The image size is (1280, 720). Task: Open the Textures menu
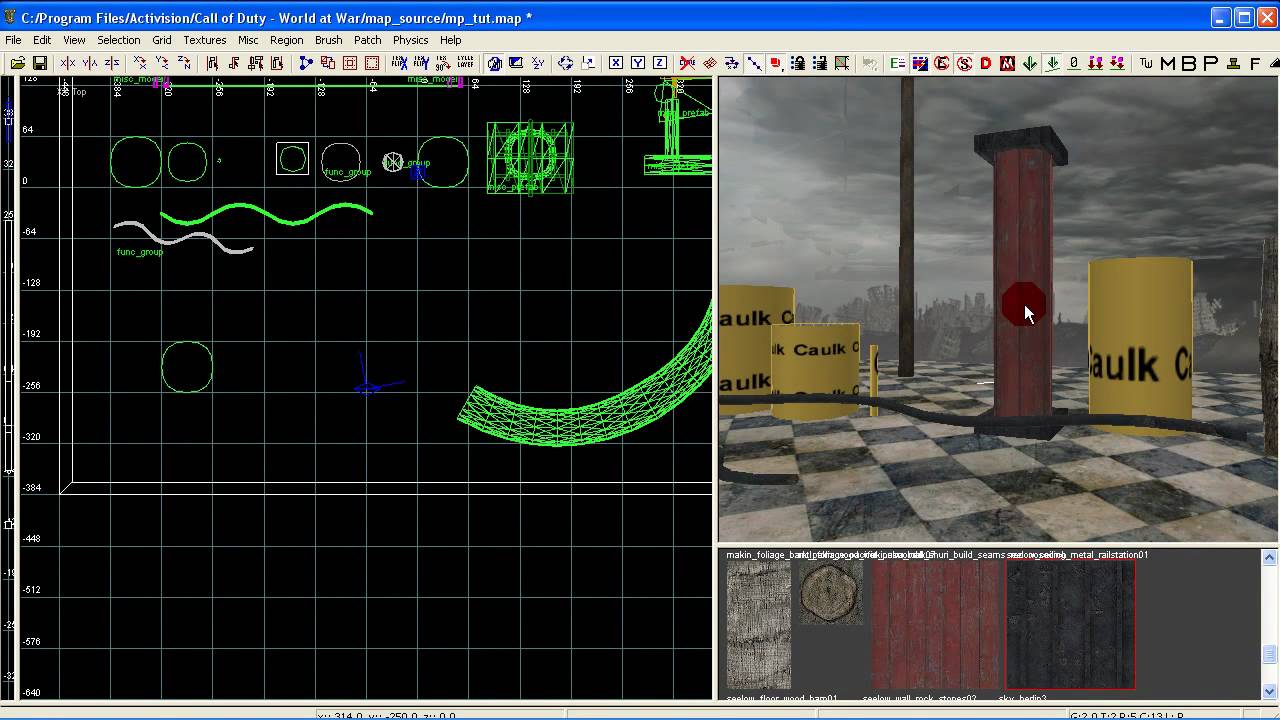tap(204, 40)
